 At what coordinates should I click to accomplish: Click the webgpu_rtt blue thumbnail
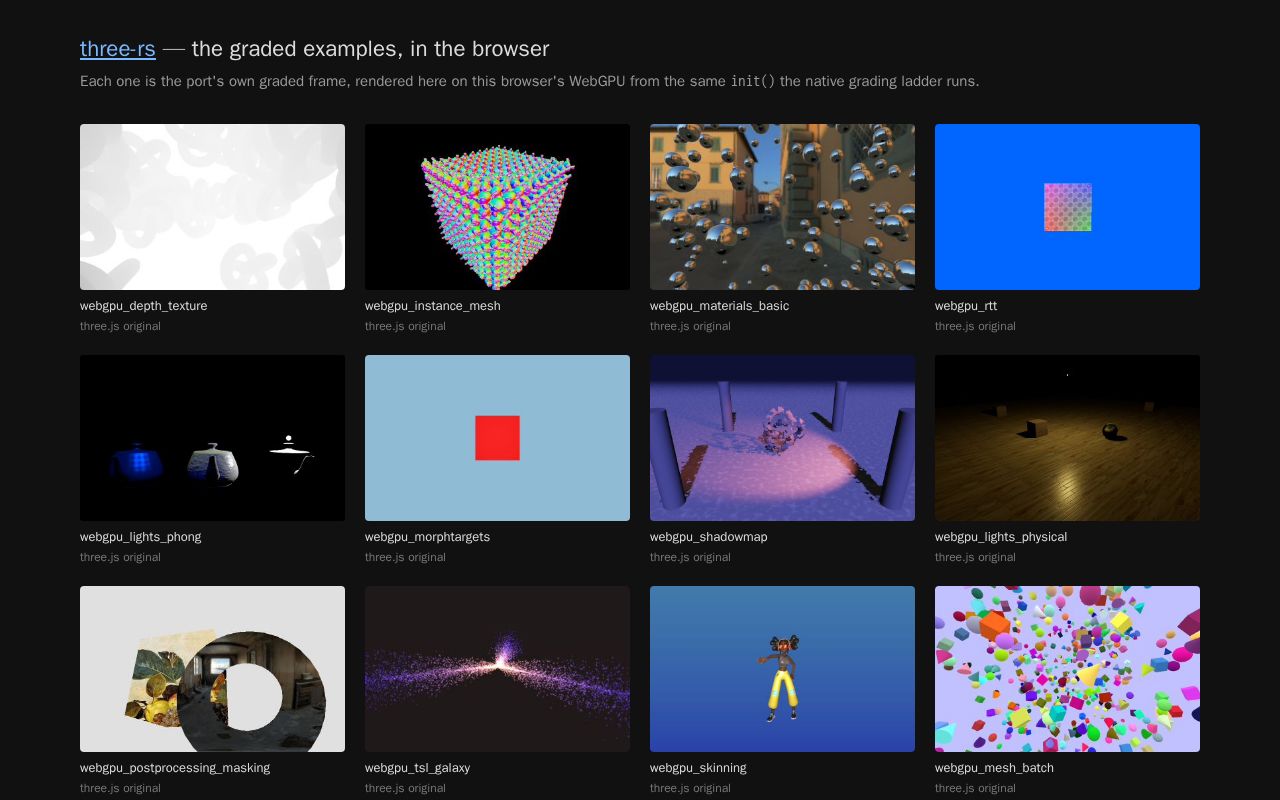click(x=1067, y=207)
